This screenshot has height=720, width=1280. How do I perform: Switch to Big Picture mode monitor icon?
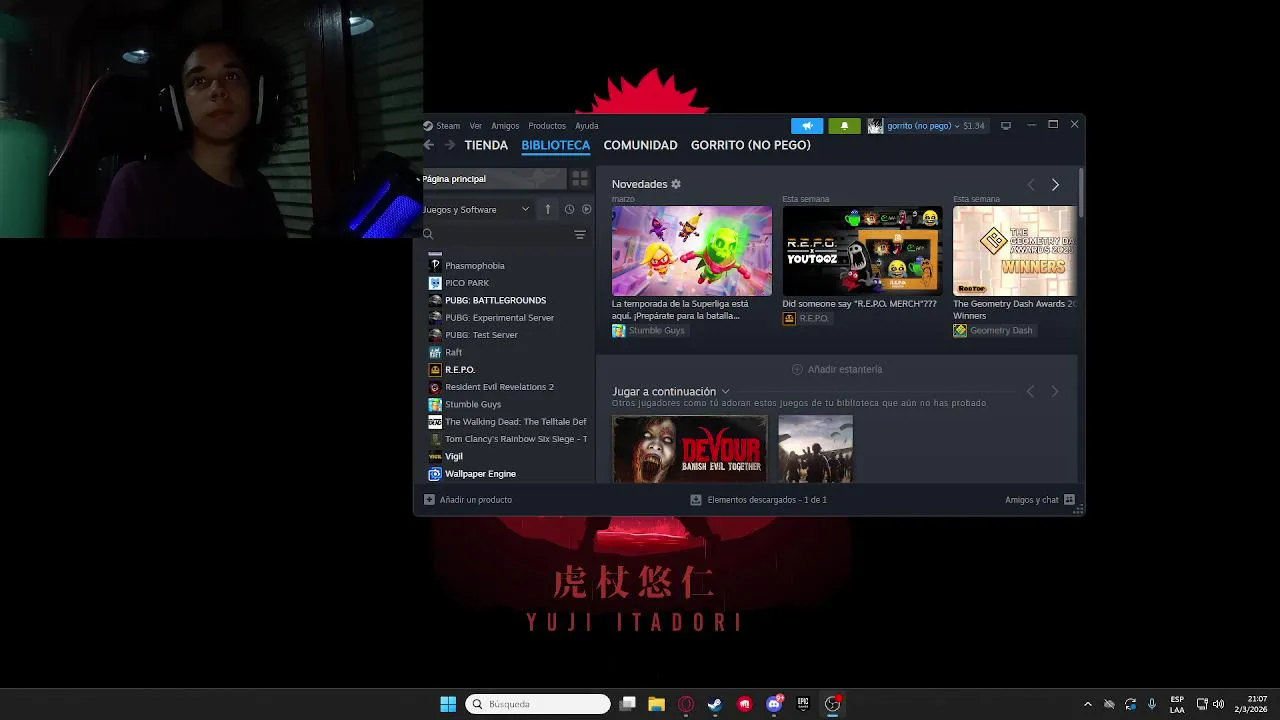[x=1006, y=126]
